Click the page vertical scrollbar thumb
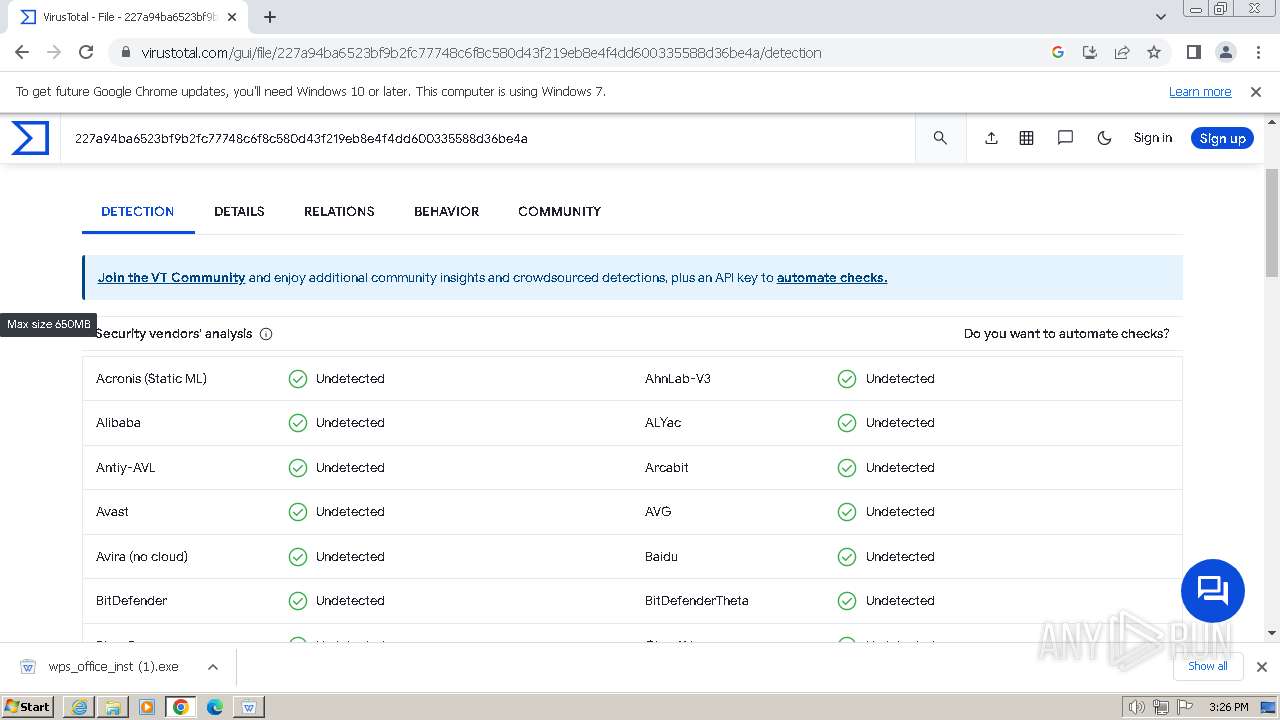 coord(1272,222)
